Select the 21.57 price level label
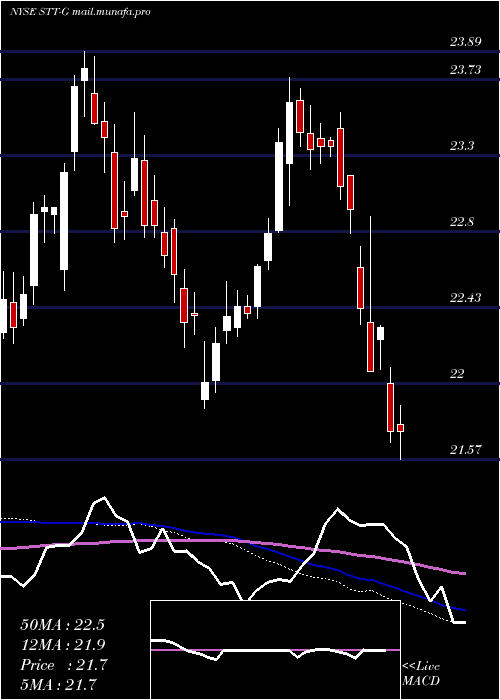 [x=465, y=450]
